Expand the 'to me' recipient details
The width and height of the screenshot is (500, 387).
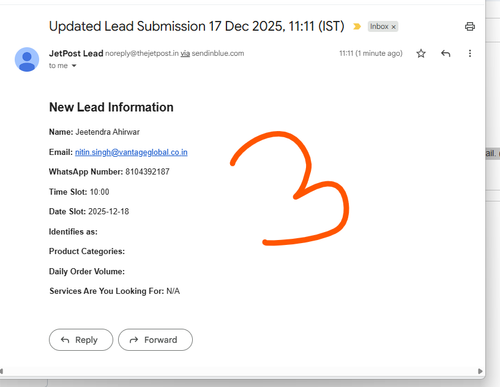pos(74,66)
